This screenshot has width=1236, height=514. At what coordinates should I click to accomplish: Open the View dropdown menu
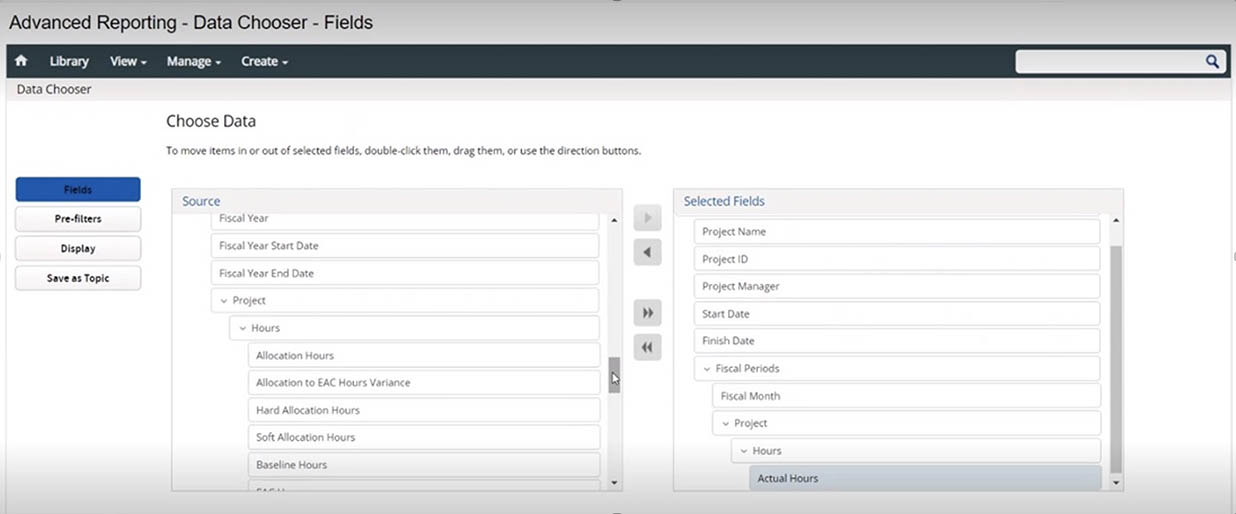(x=128, y=61)
